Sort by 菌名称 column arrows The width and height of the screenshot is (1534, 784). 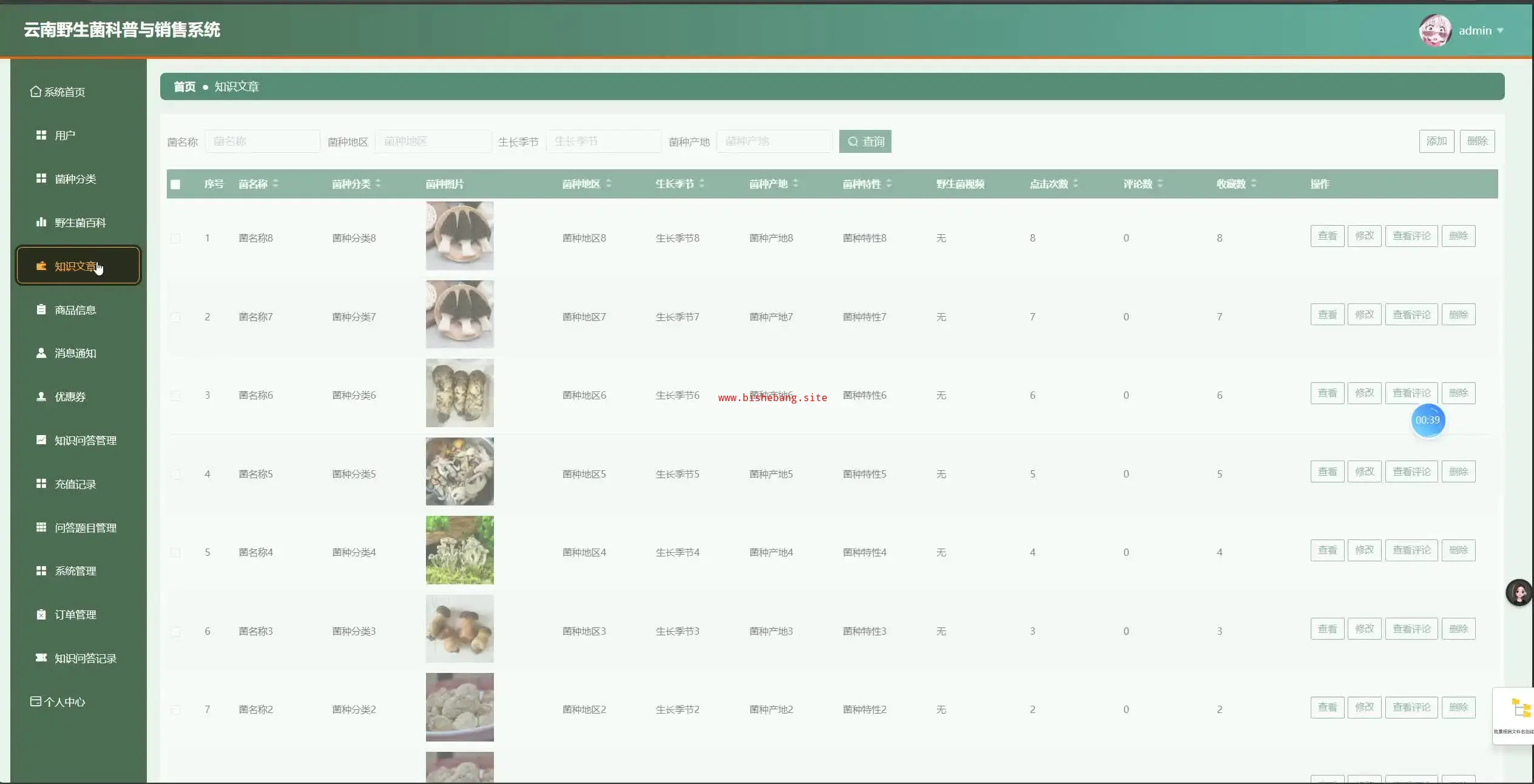point(275,183)
